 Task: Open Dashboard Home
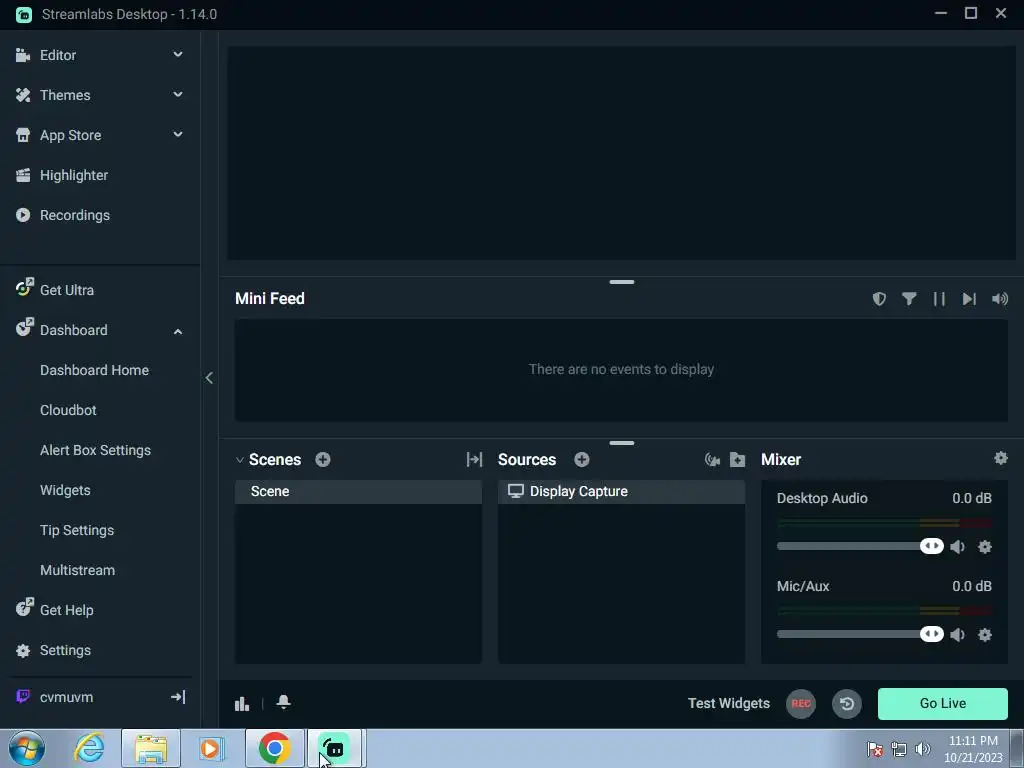click(94, 370)
